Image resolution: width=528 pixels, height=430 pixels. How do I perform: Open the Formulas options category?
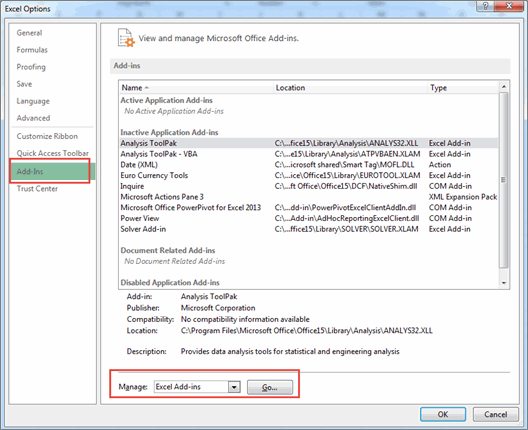tap(32, 50)
